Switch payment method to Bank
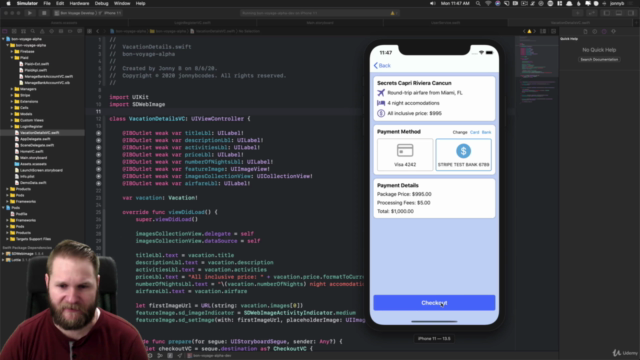The height and width of the screenshot is (360, 640). (486, 132)
